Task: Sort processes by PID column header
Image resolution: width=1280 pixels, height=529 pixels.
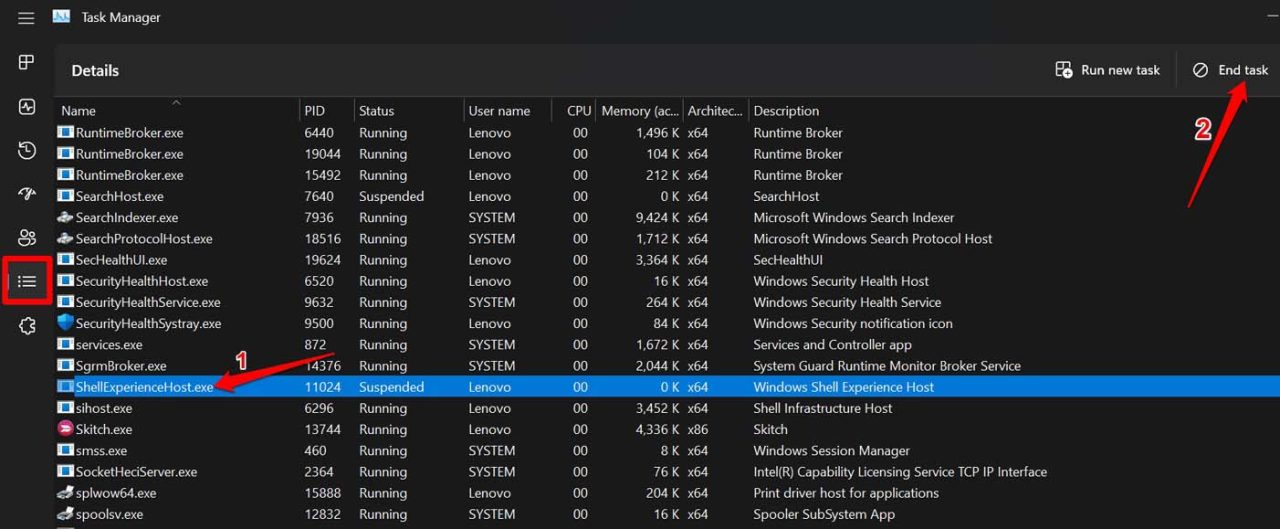Action: tap(315, 111)
